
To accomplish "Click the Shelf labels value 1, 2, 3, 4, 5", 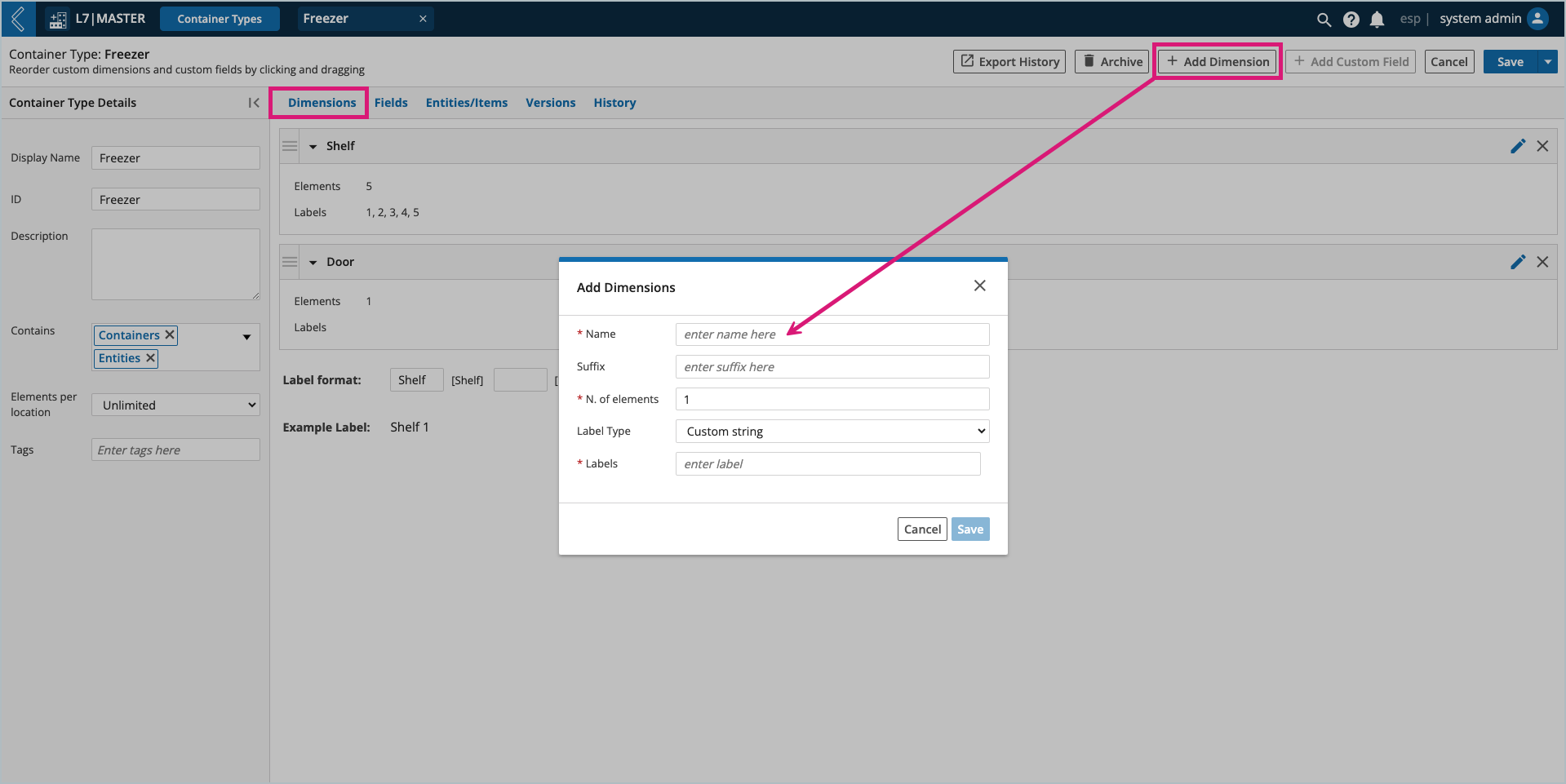I will point(393,212).
